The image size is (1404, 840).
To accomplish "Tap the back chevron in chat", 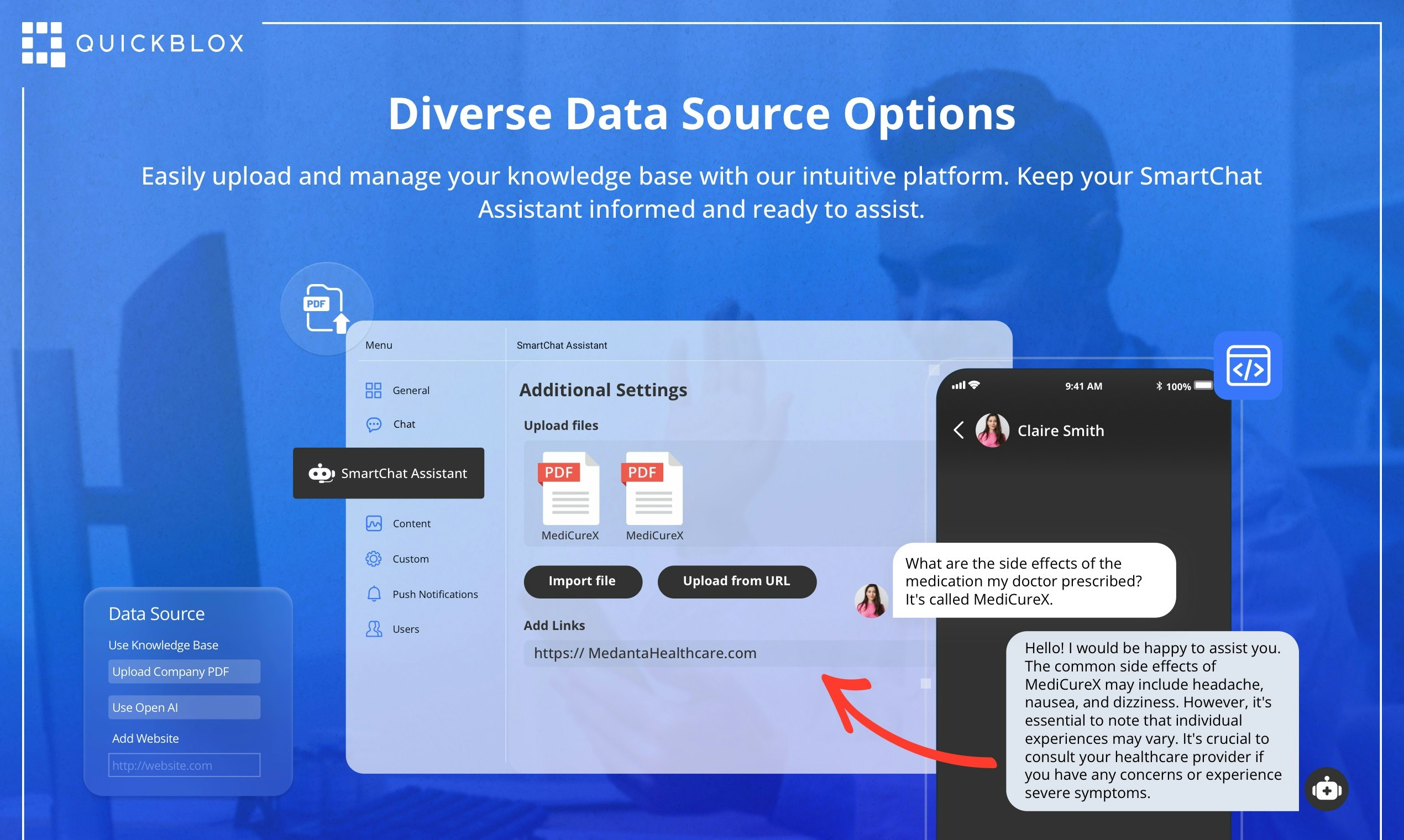I will [x=958, y=430].
